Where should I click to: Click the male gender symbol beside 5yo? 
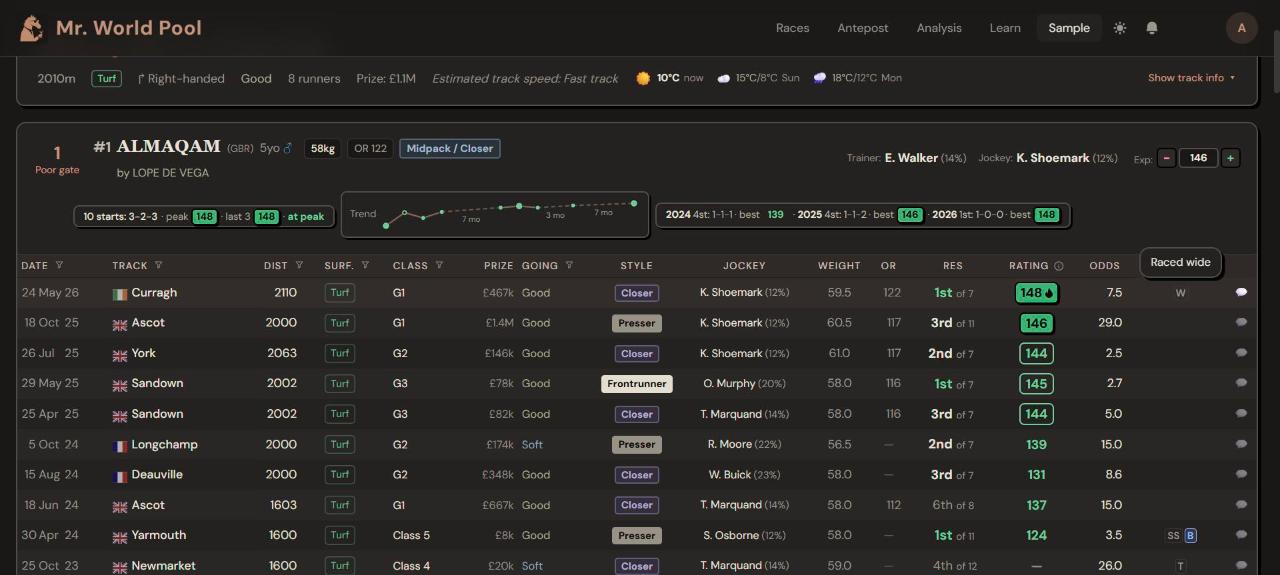click(288, 148)
